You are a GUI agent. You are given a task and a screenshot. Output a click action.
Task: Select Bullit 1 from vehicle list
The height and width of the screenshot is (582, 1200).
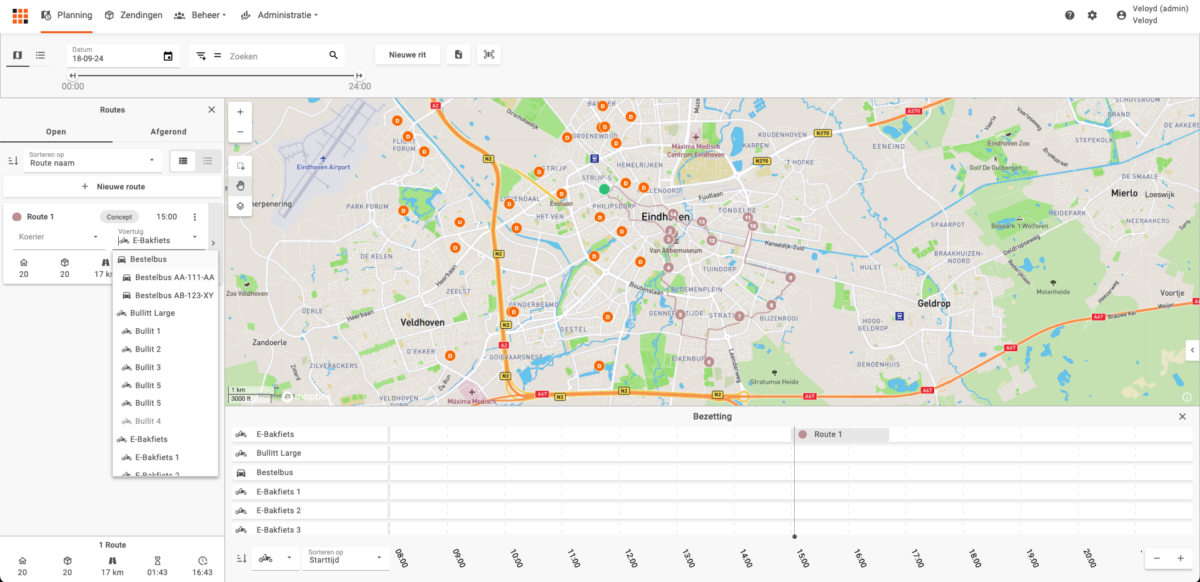coord(166,331)
